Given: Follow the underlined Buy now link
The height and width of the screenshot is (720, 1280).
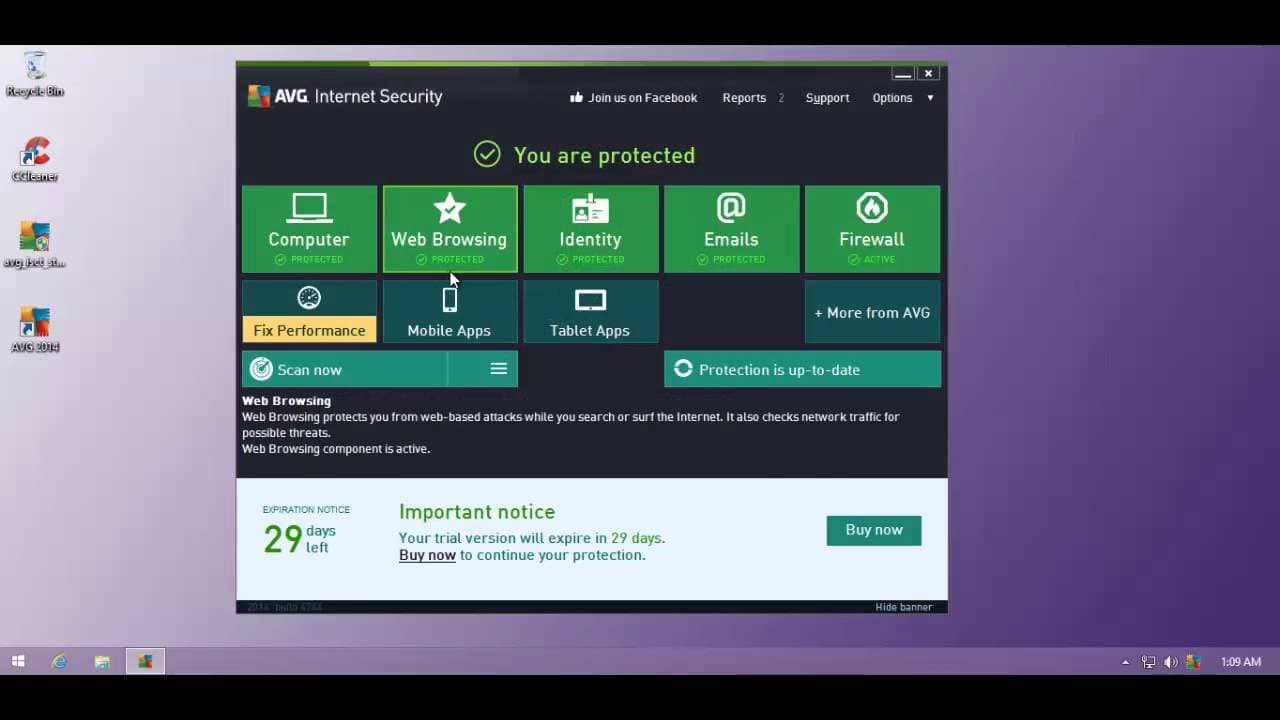Looking at the screenshot, I should [427, 555].
